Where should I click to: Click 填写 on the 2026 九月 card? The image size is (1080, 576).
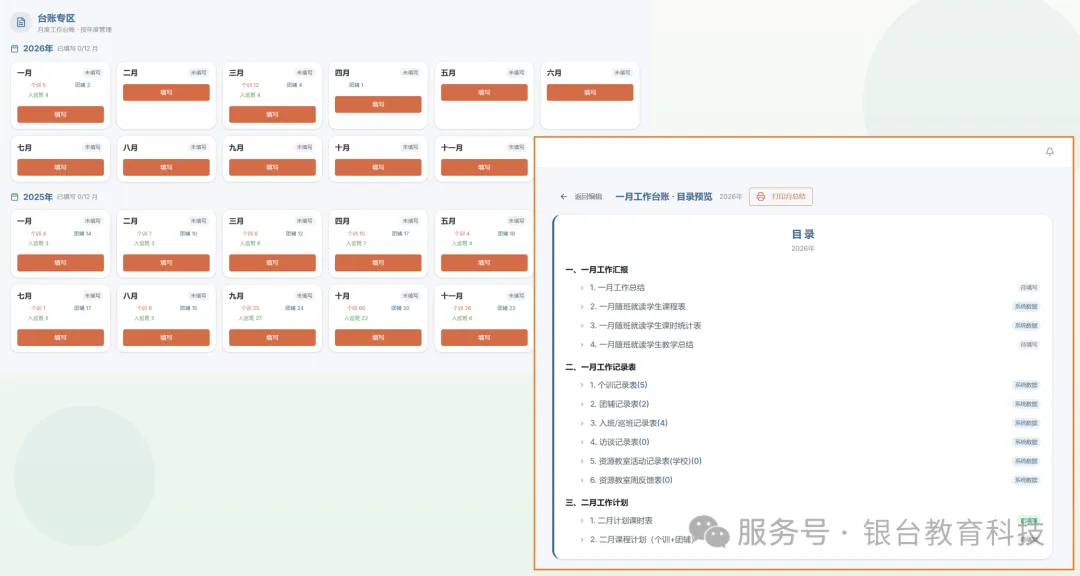[272, 167]
